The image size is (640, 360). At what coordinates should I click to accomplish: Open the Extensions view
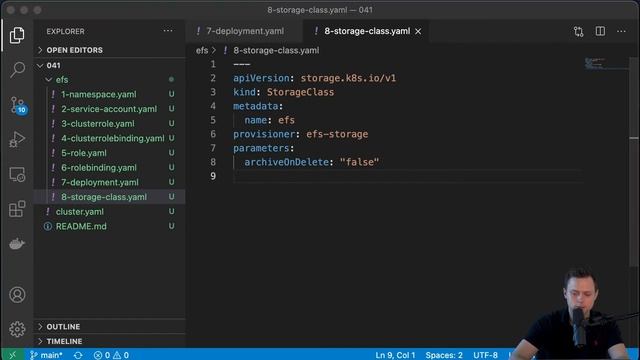pos(17,209)
